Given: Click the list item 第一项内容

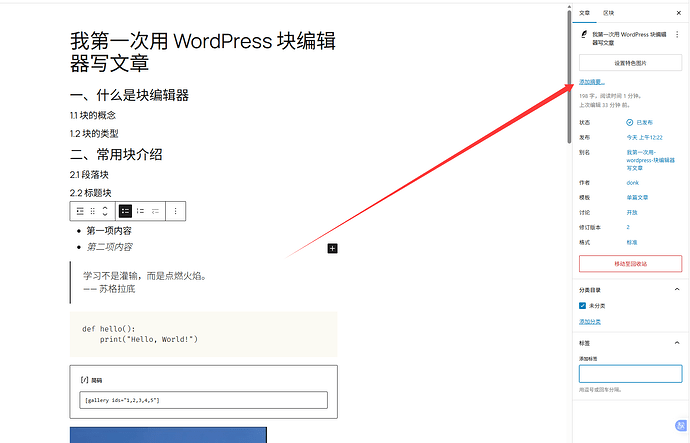Looking at the screenshot, I should (x=109, y=231).
